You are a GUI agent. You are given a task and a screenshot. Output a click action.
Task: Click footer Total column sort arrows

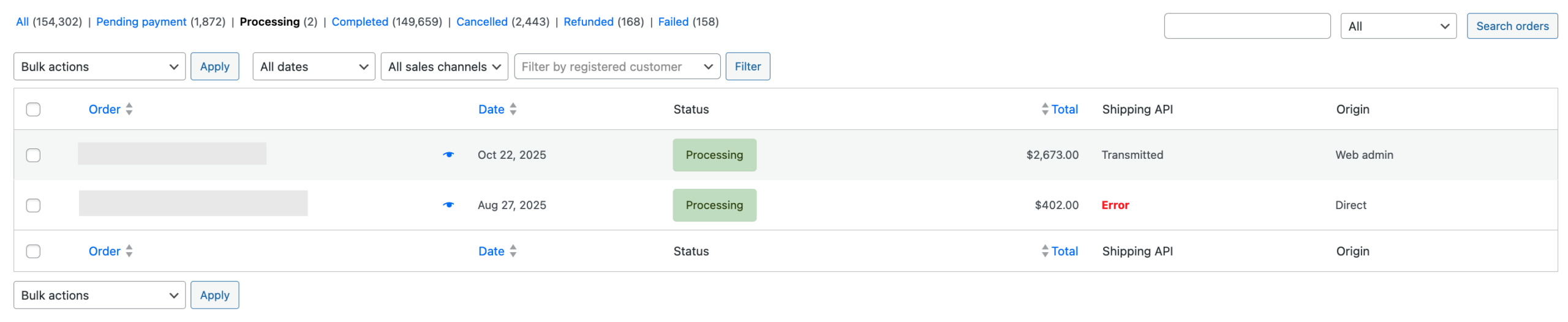[x=1044, y=251]
